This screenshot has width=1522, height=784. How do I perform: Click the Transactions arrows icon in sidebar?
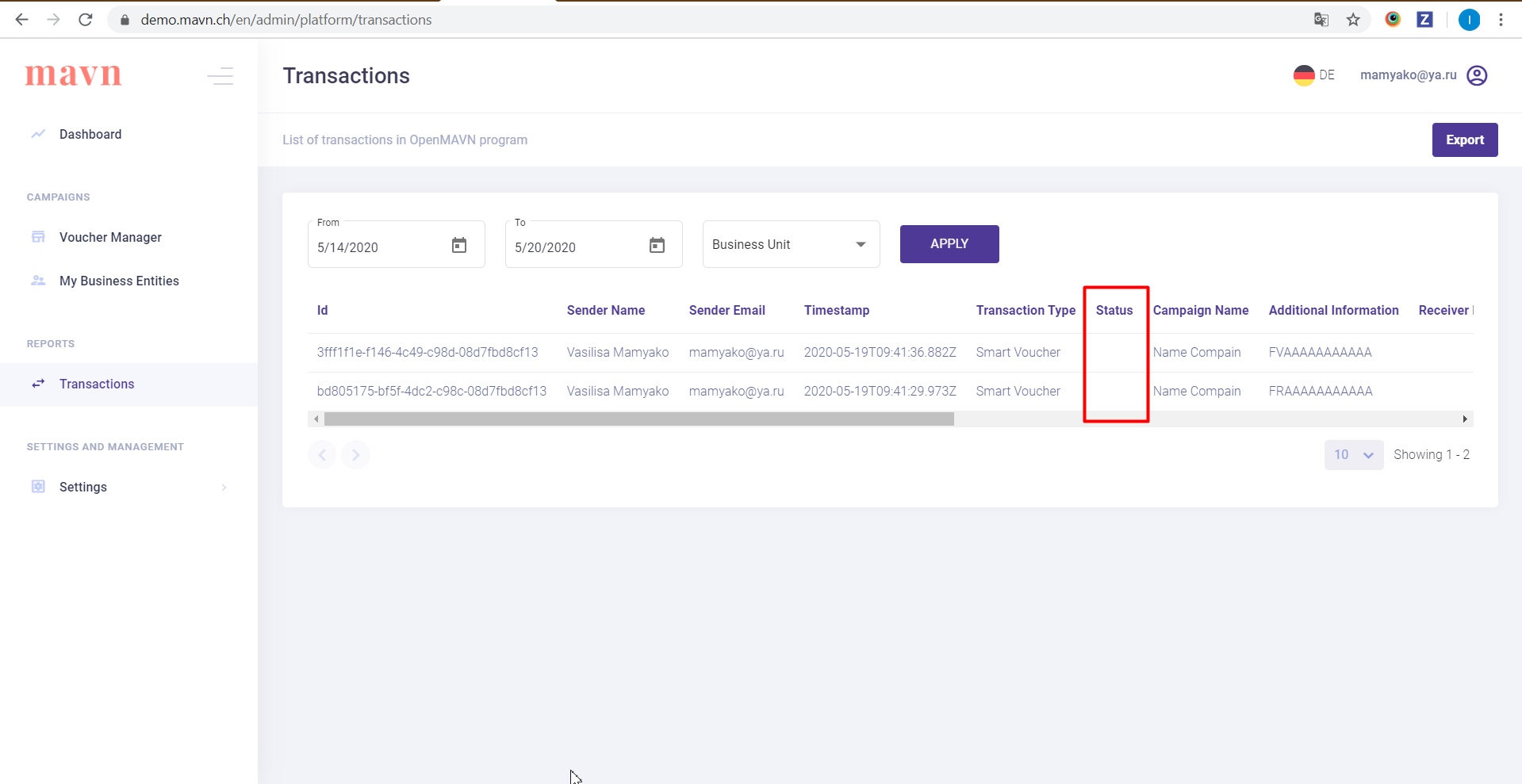38,384
